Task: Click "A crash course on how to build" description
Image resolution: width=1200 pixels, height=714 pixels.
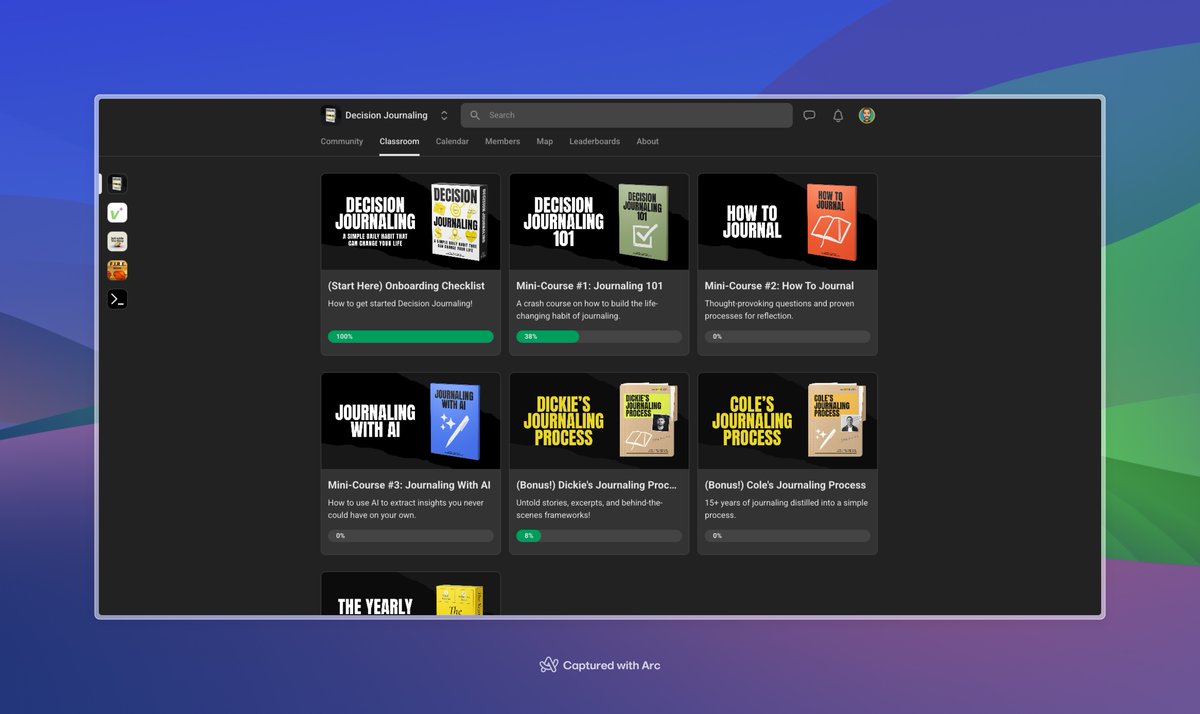Action: coord(588,310)
